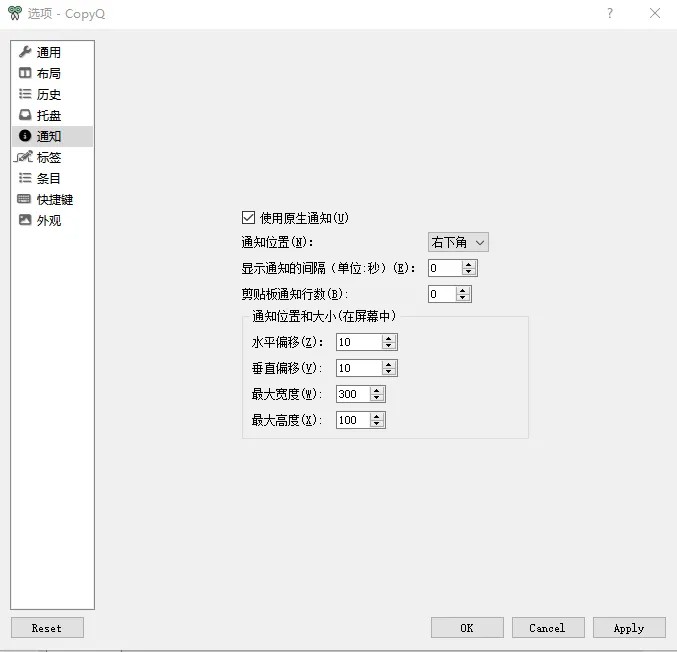Image resolution: width=677 pixels, height=652 pixels.
Task: Decrease 最大宽度 with down arrow
Action: point(377,397)
